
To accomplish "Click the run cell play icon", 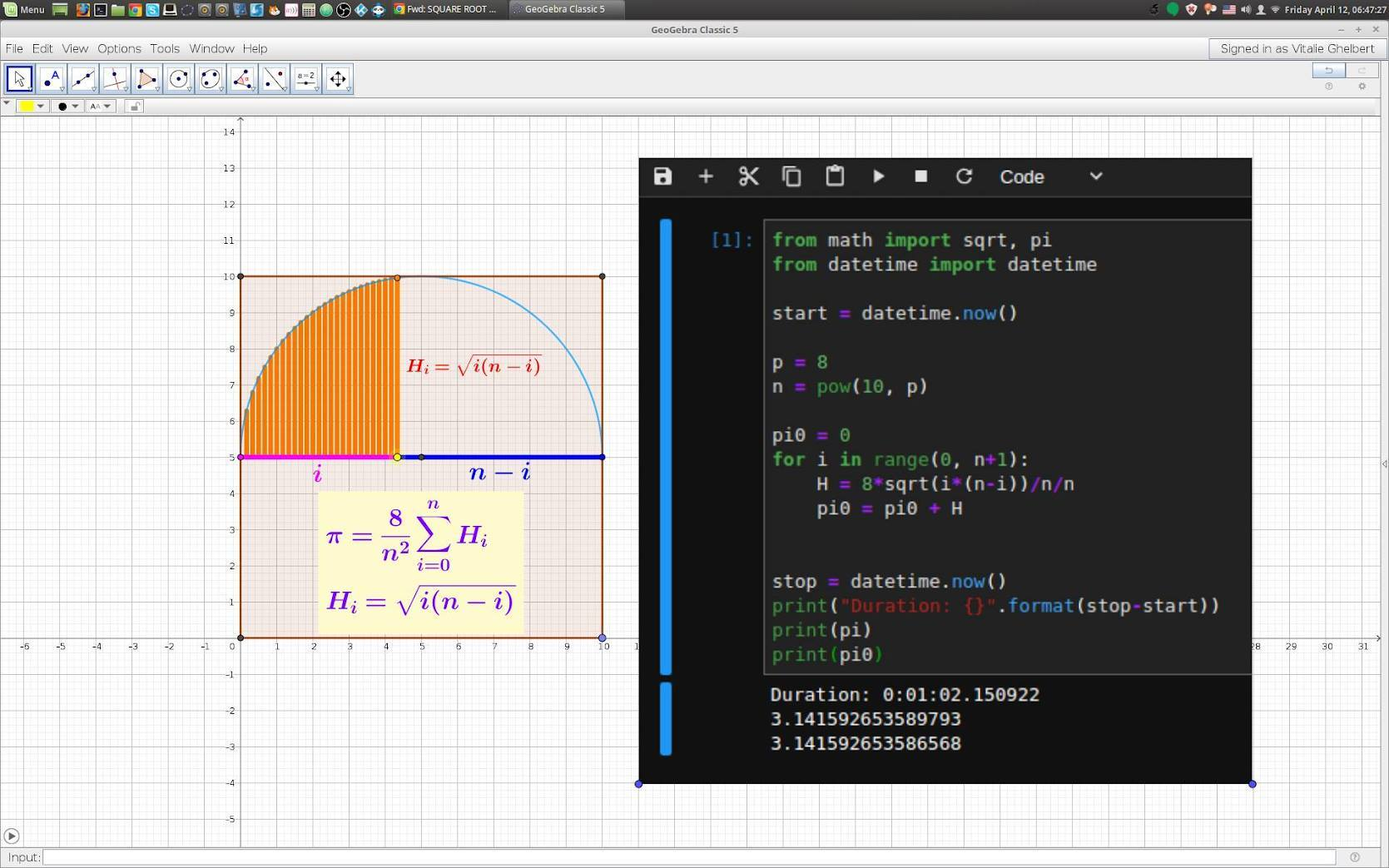I will tap(878, 176).
